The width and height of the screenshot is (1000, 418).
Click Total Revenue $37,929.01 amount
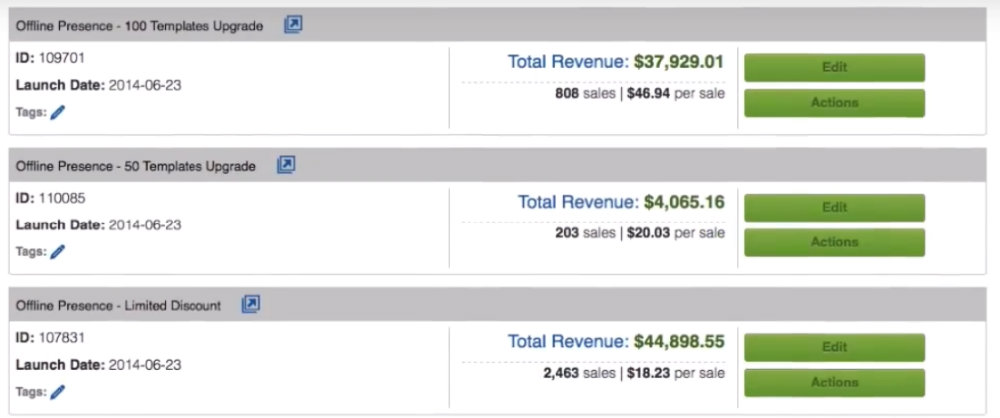678,62
